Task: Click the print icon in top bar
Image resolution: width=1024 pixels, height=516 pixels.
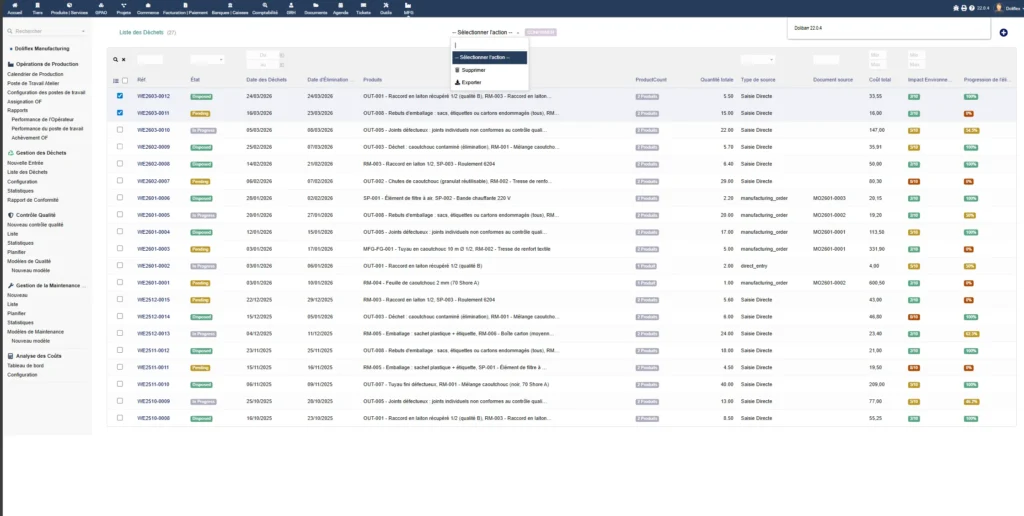Action: point(963,8)
